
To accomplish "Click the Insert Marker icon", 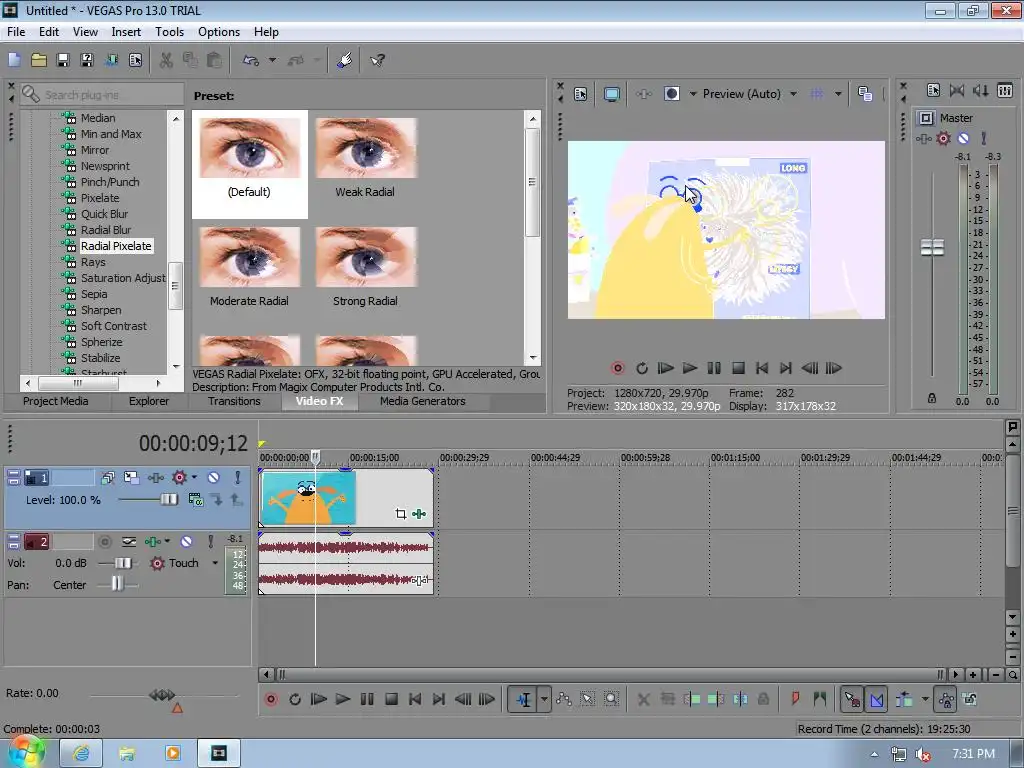I will coord(795,699).
